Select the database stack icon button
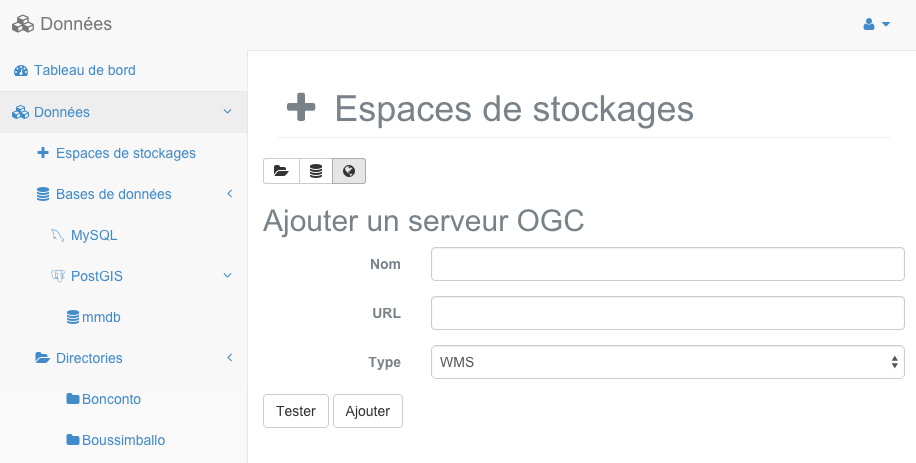The height and width of the screenshot is (463, 916). (315, 171)
